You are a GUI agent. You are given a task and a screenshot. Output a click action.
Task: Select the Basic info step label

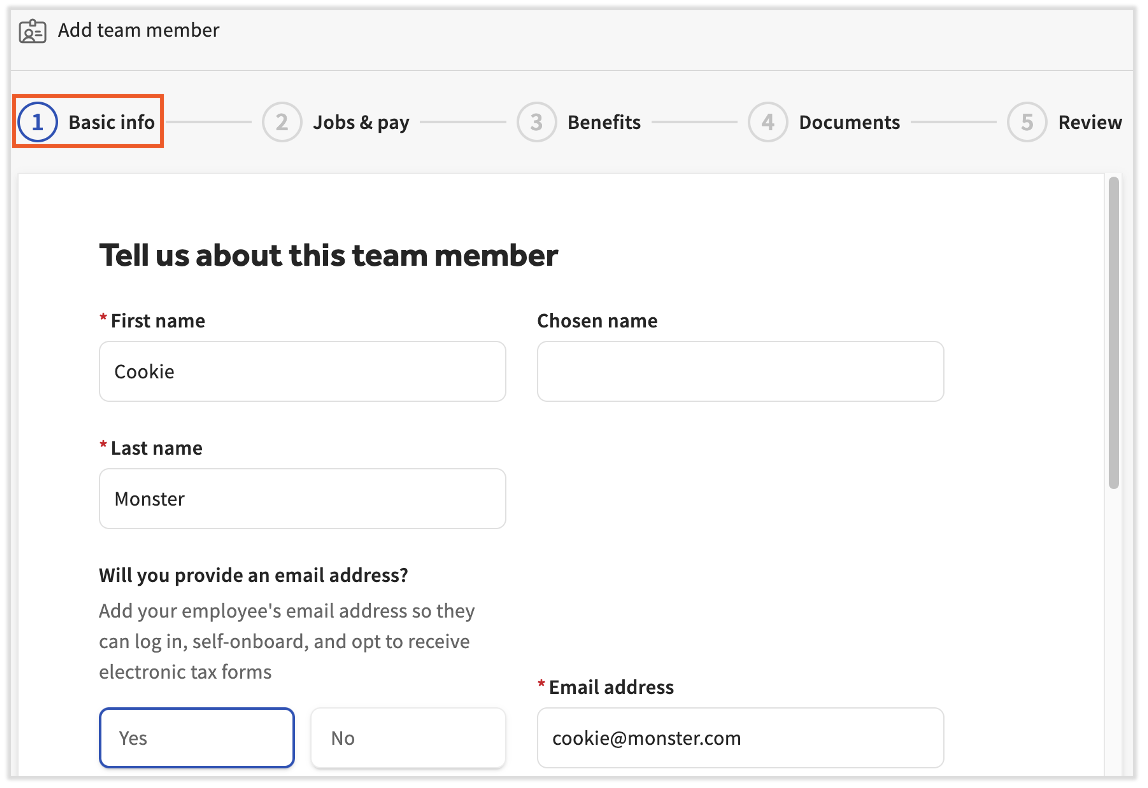pos(111,123)
